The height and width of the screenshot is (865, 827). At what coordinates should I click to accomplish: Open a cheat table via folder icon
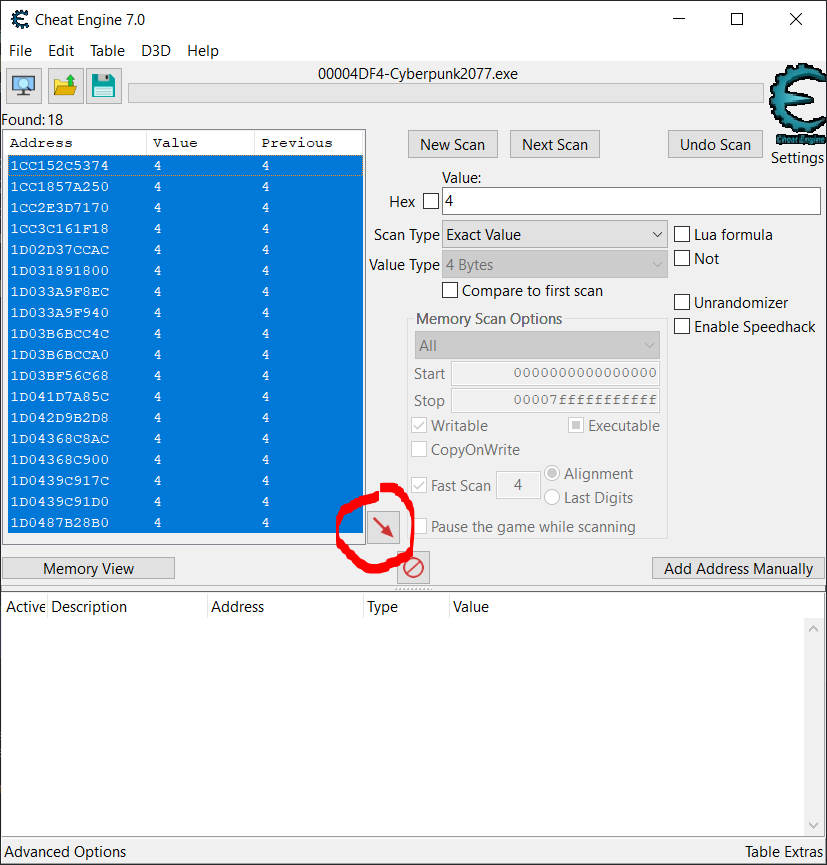(x=65, y=86)
